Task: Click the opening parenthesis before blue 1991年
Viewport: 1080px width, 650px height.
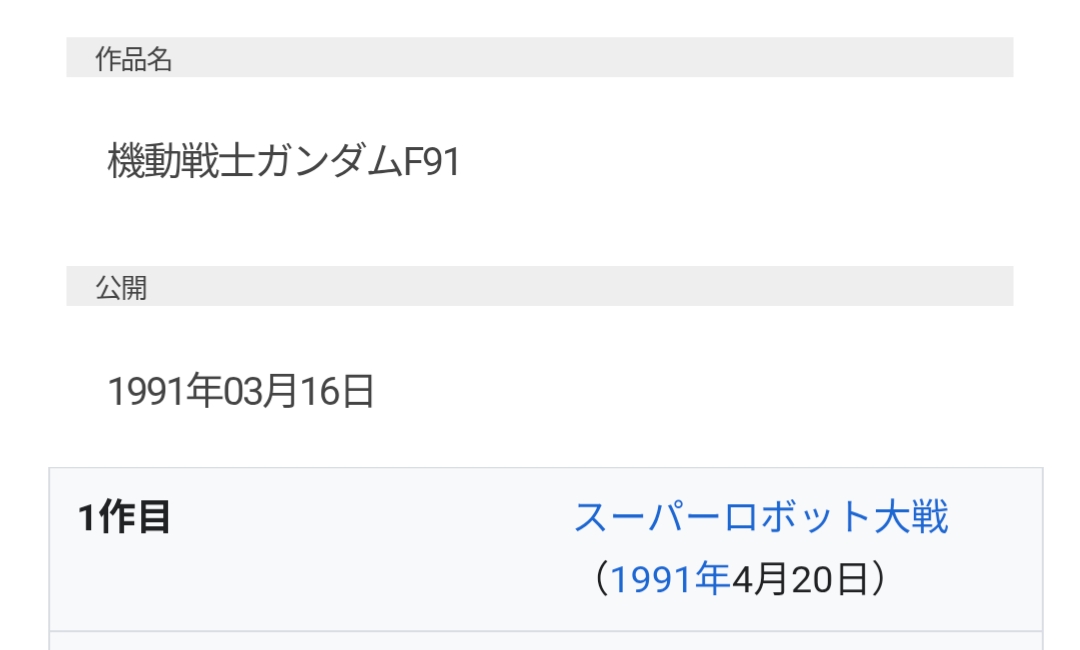Action: [599, 580]
